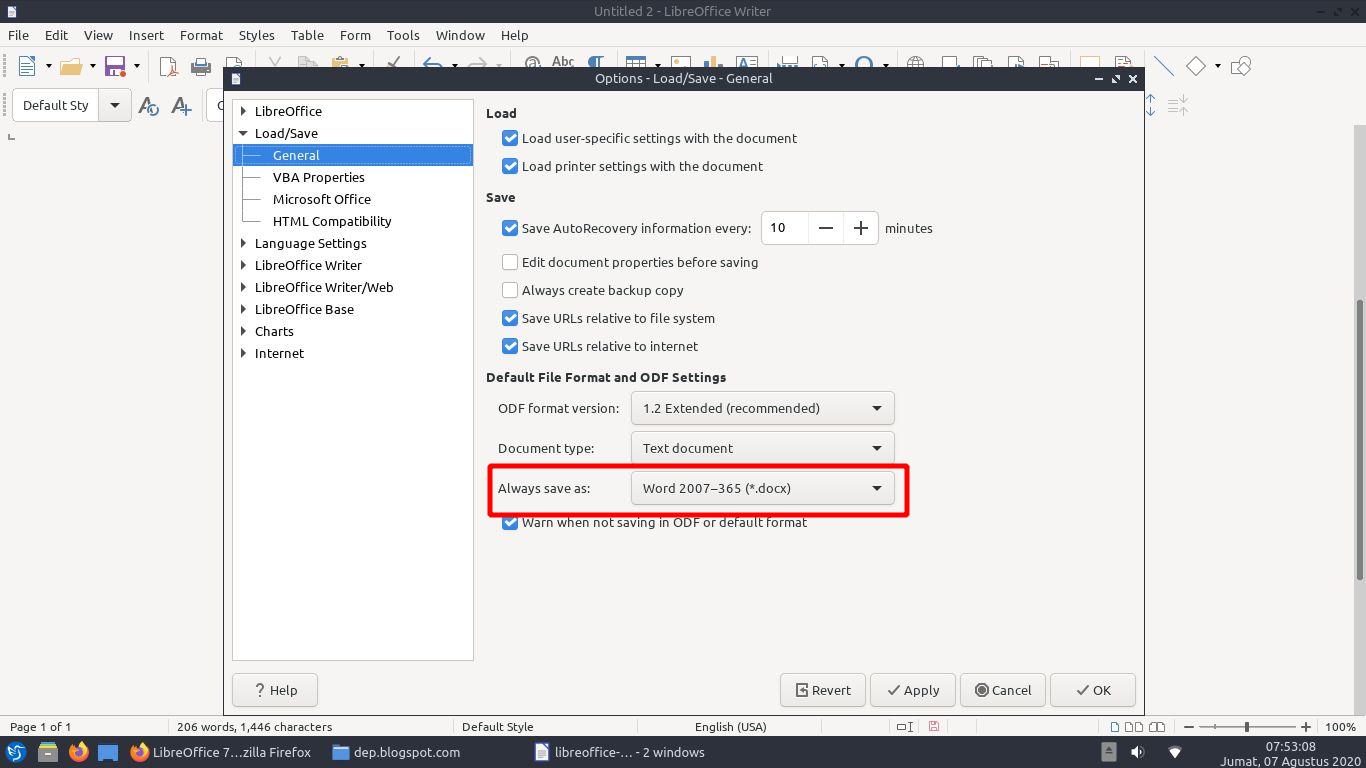Viewport: 1366px width, 768px height.
Task: Click the AutoRecovery minutes input field
Action: [x=784, y=228]
